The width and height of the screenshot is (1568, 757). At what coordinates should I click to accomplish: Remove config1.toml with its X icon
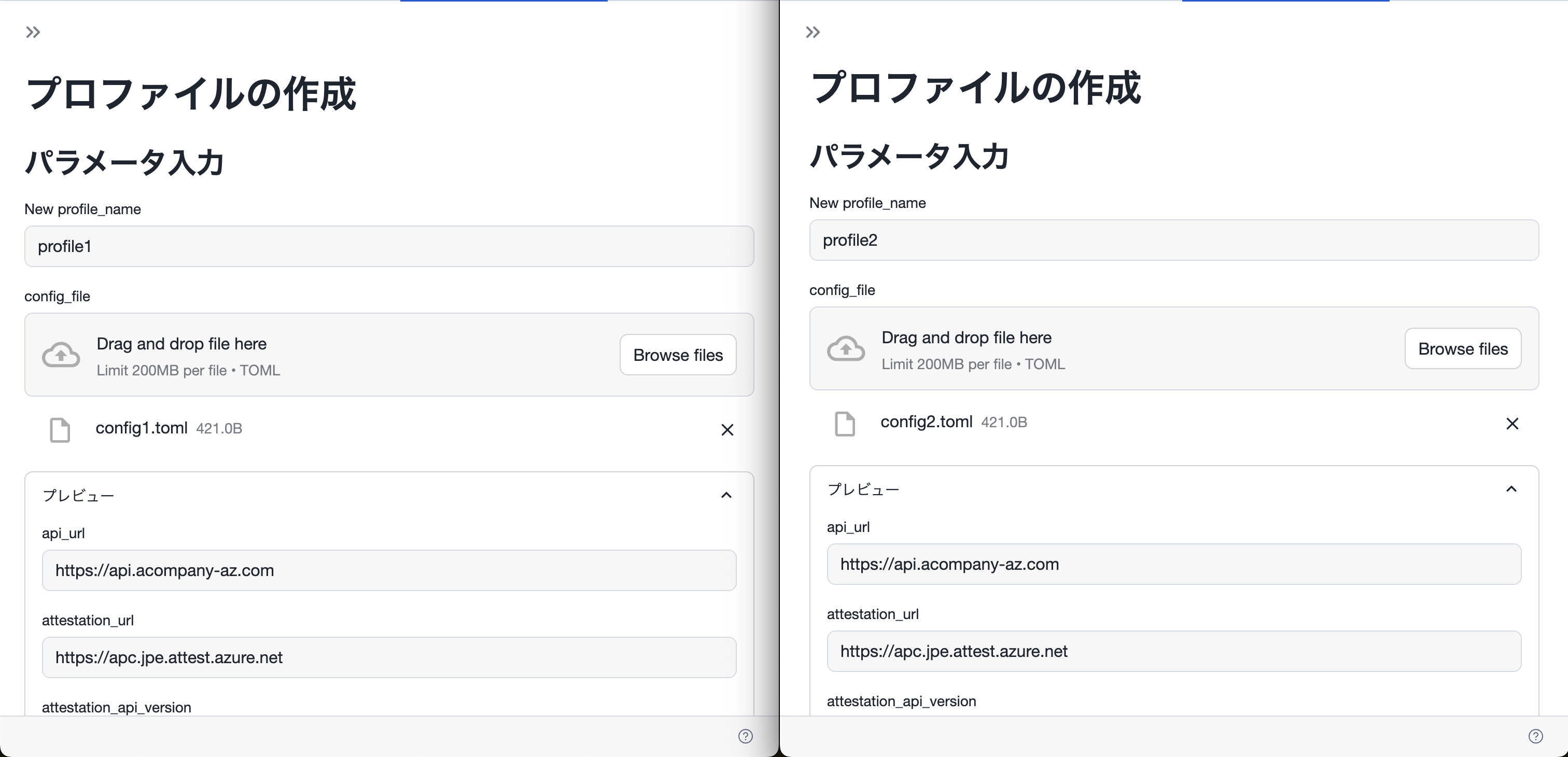tap(727, 430)
